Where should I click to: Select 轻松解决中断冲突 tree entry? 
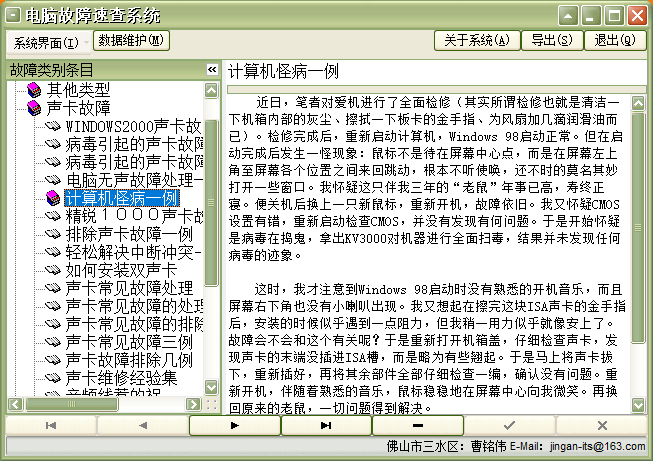(135, 252)
